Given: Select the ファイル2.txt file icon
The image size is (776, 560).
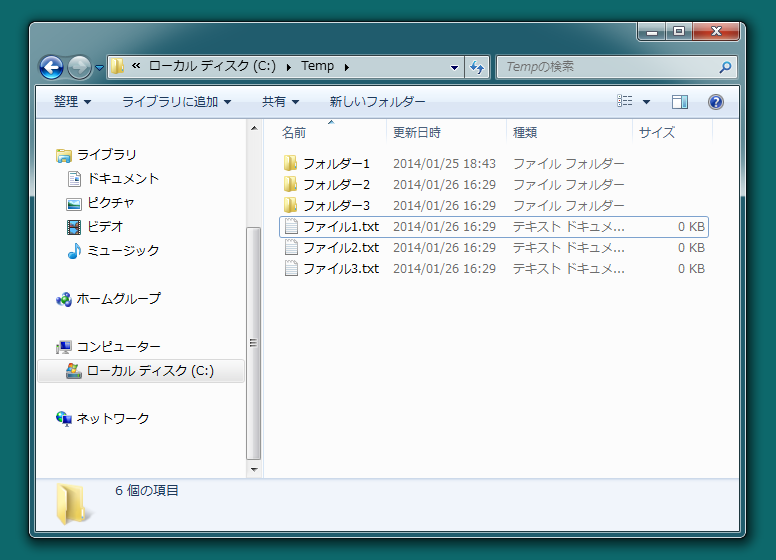Looking at the screenshot, I should tap(291, 247).
